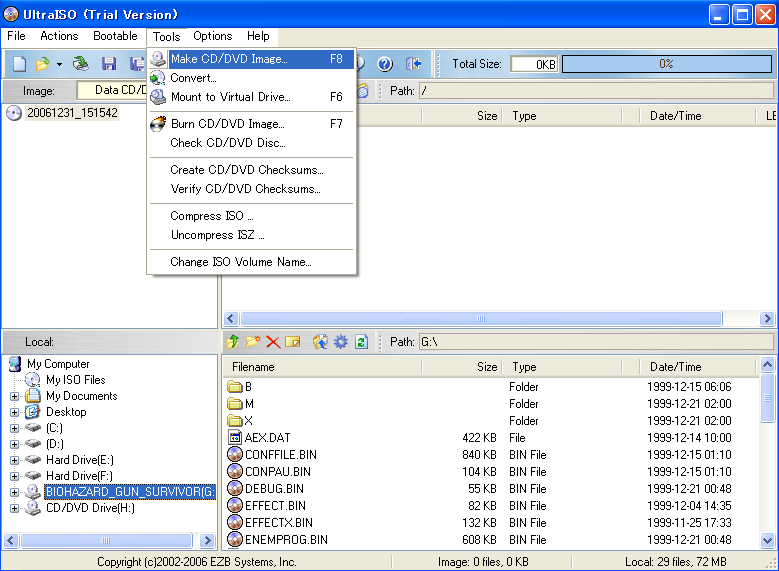Expand the Hard Drive(F:) node
The width and height of the screenshot is (779, 571).
pos(14,476)
